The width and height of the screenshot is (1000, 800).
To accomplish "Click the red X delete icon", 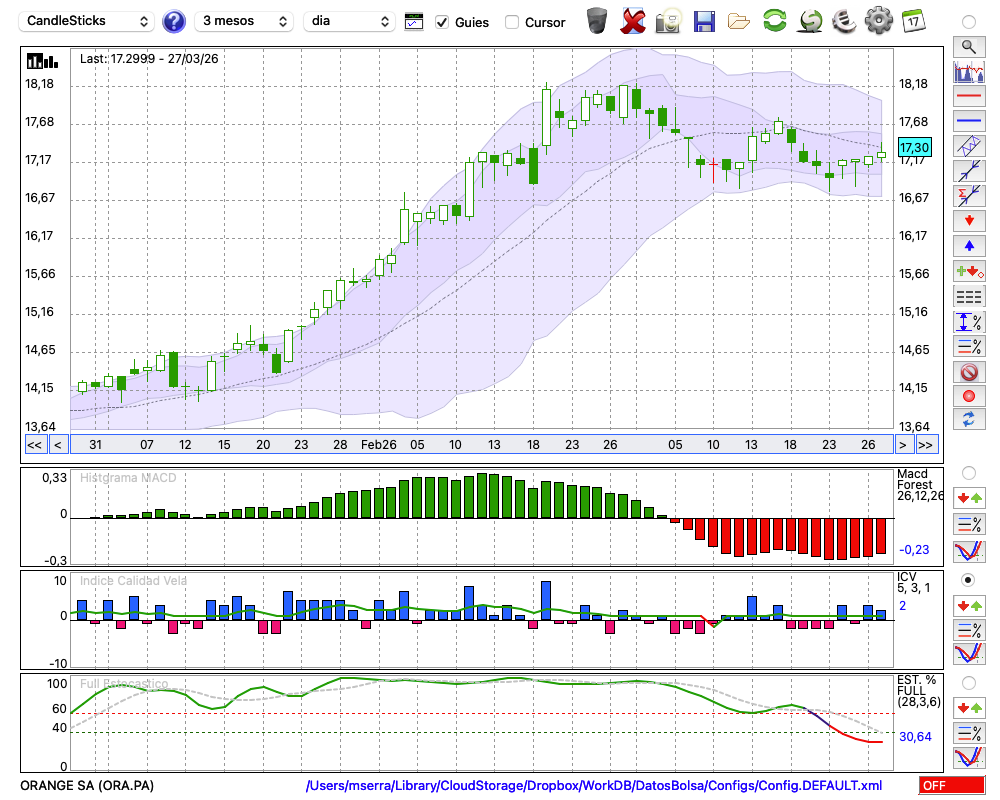I will [632, 21].
